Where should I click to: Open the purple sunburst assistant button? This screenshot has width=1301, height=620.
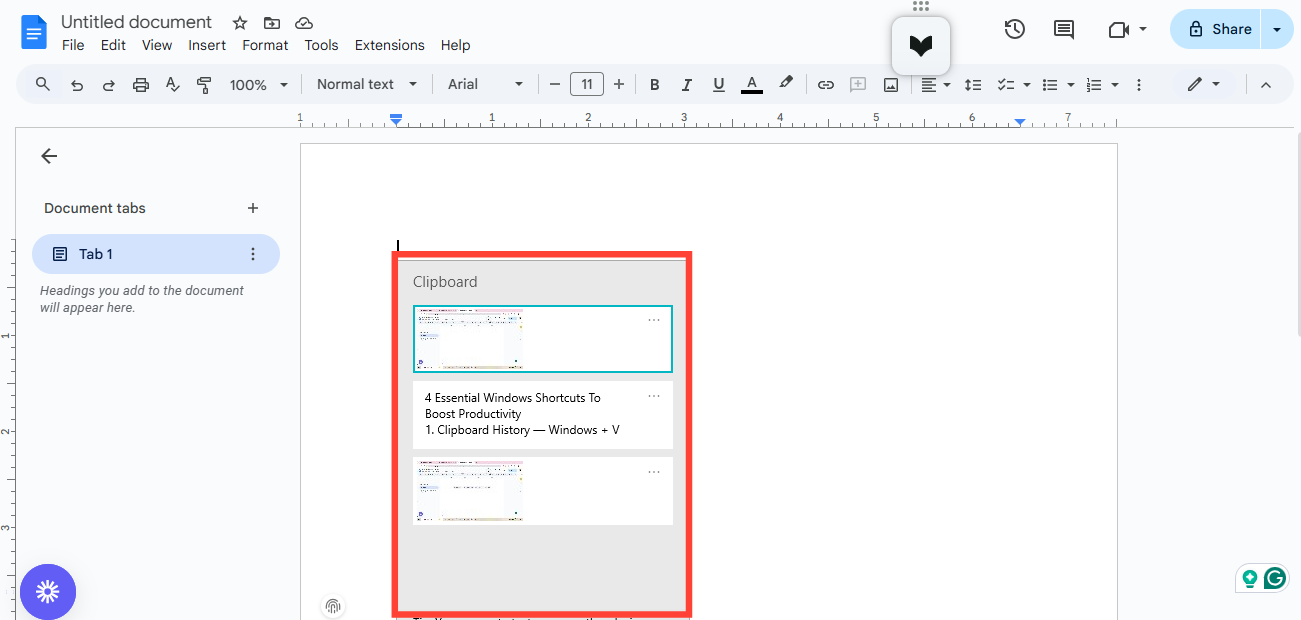click(x=48, y=591)
